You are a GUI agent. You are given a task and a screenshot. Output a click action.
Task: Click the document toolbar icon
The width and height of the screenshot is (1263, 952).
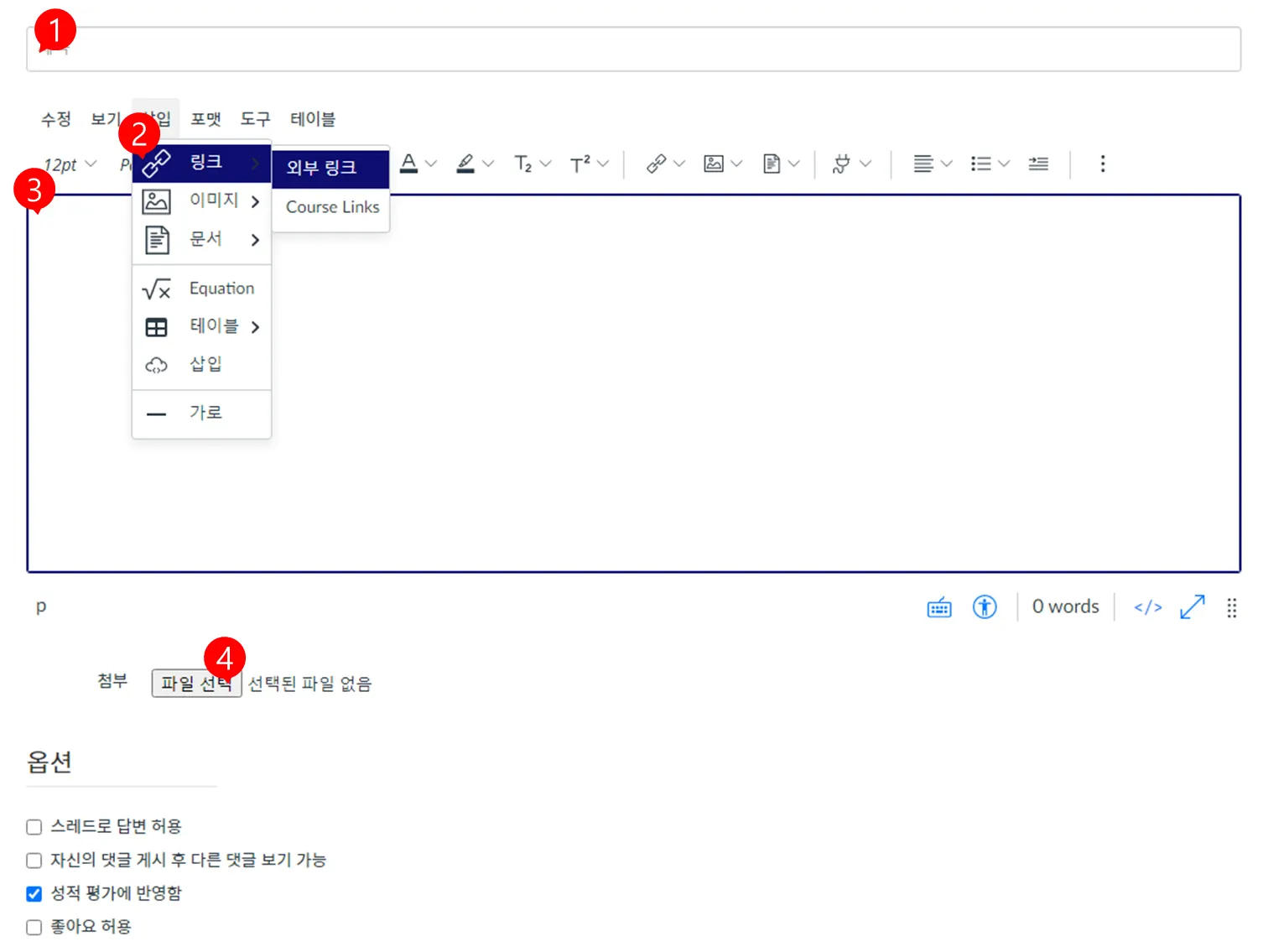click(772, 164)
